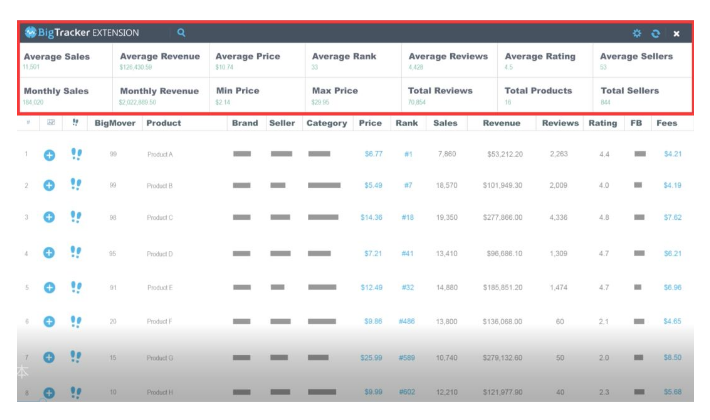Viewport: 710px width, 420px height.
Task: Close the BigTracker extension panel
Action: coord(676,33)
